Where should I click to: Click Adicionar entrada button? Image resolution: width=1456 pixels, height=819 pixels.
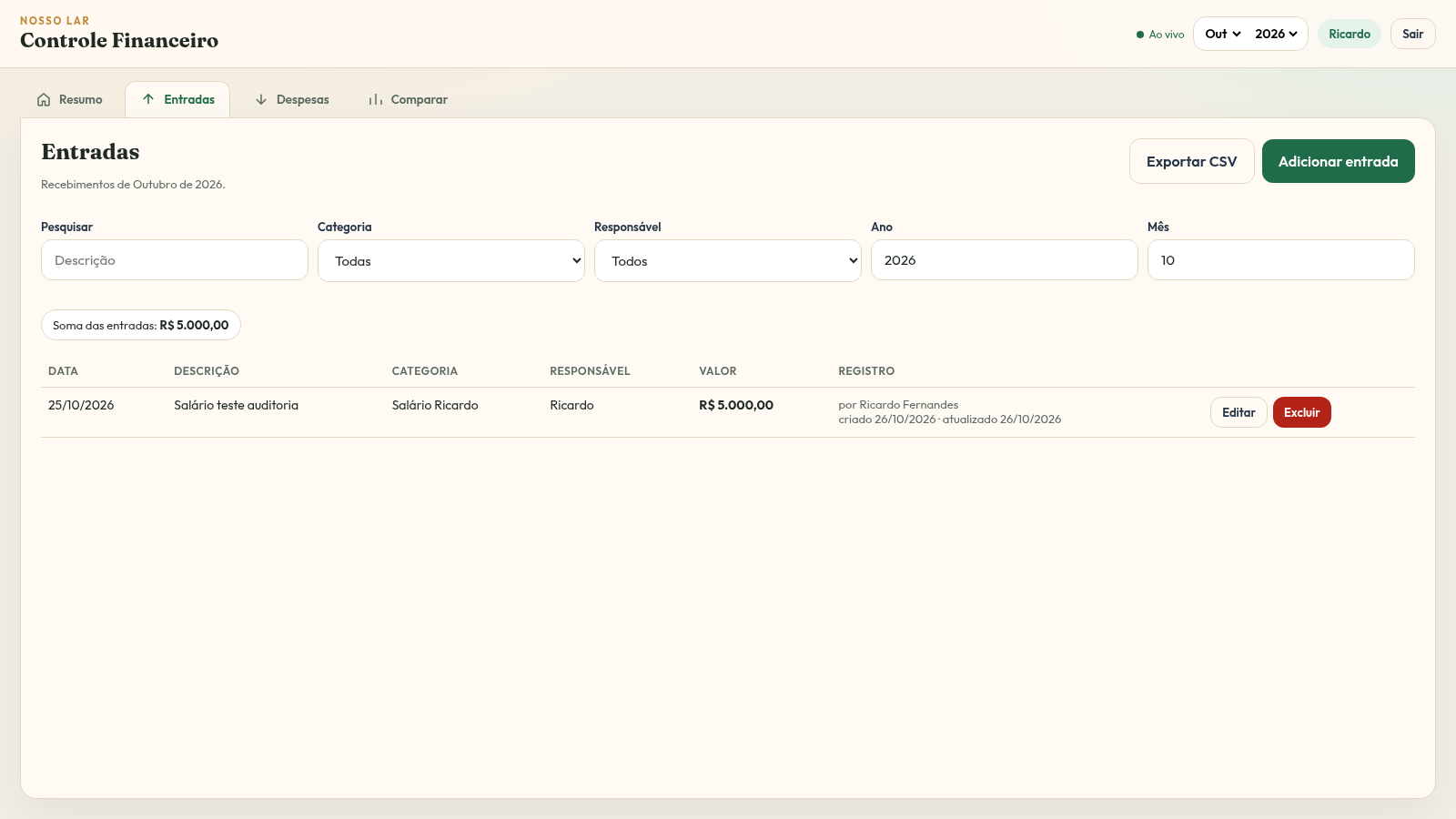coord(1339,161)
